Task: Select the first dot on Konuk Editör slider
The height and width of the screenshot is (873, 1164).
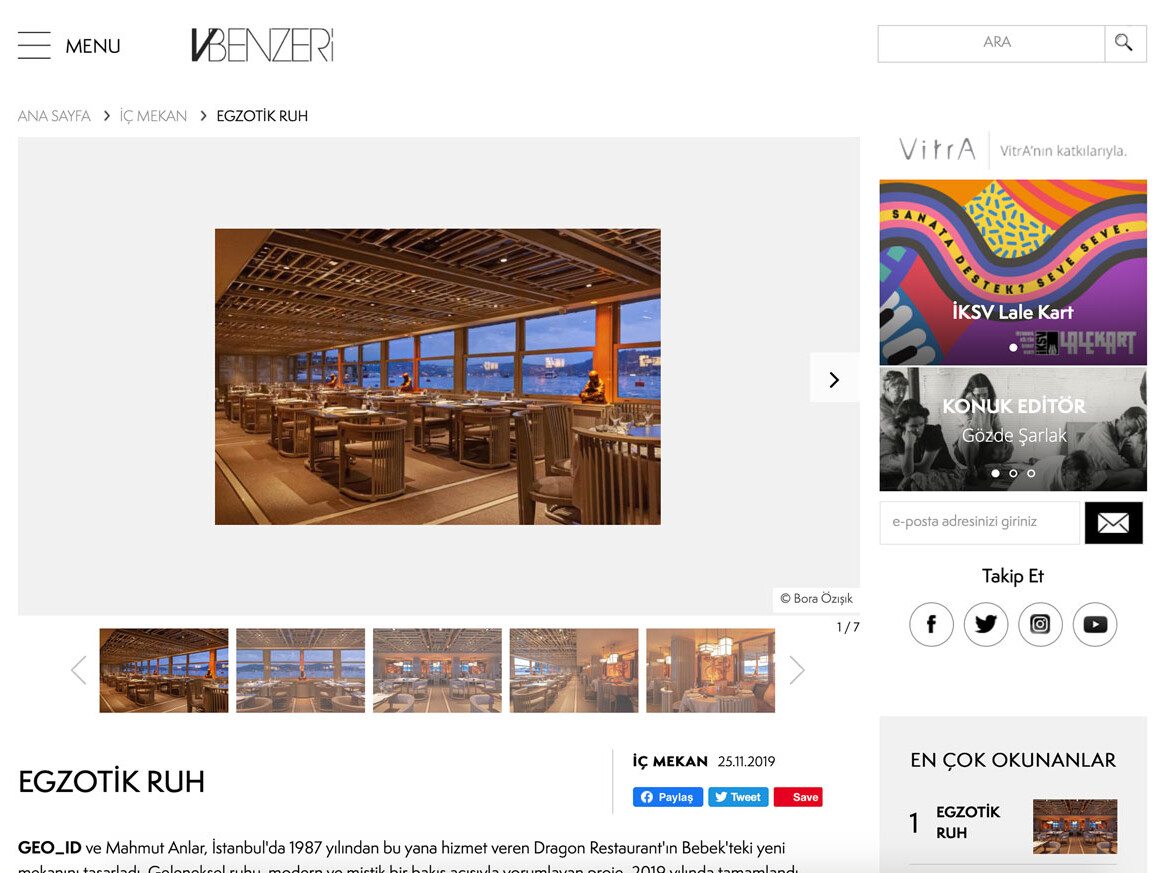Action: tap(995, 473)
